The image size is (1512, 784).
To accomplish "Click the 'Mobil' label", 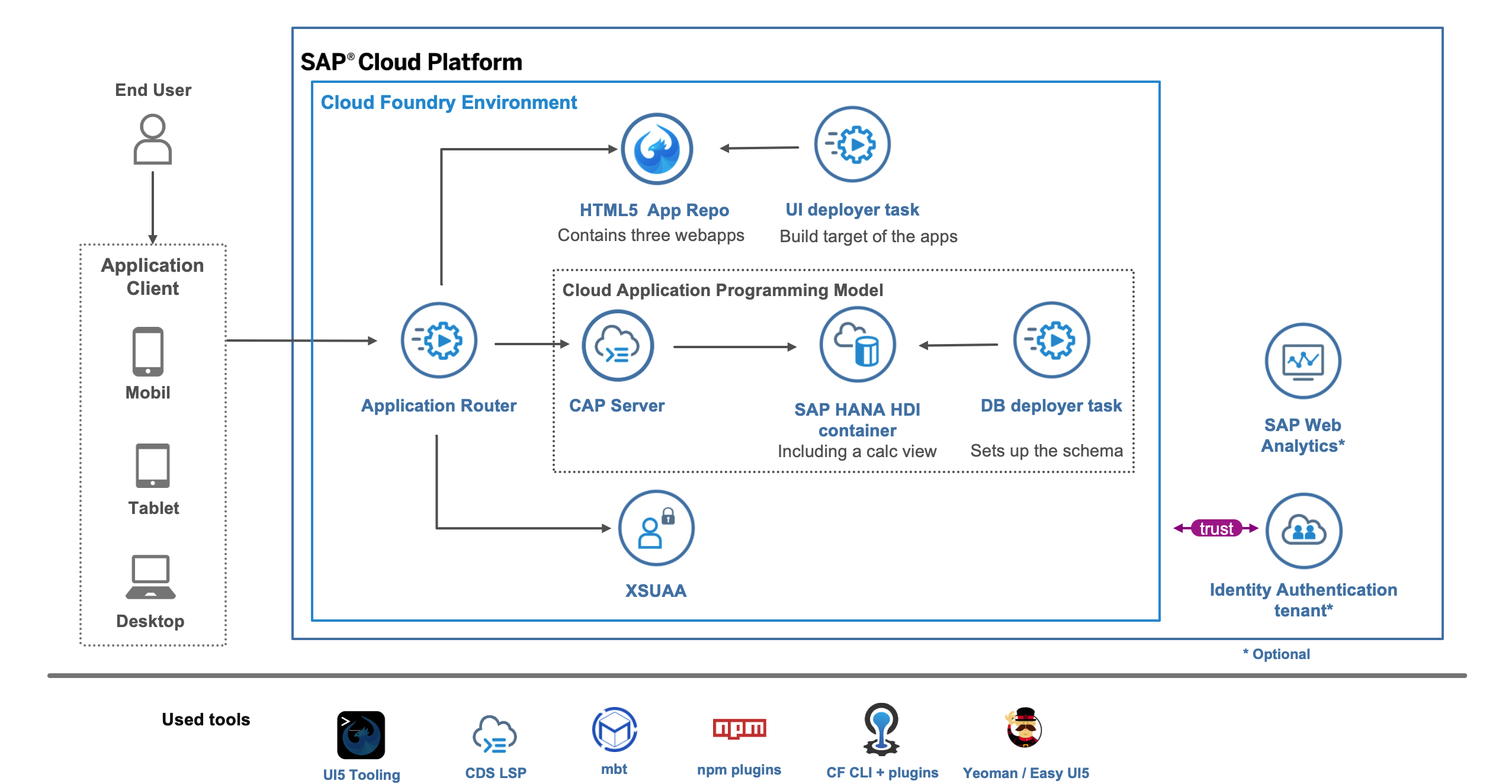I will [x=147, y=393].
